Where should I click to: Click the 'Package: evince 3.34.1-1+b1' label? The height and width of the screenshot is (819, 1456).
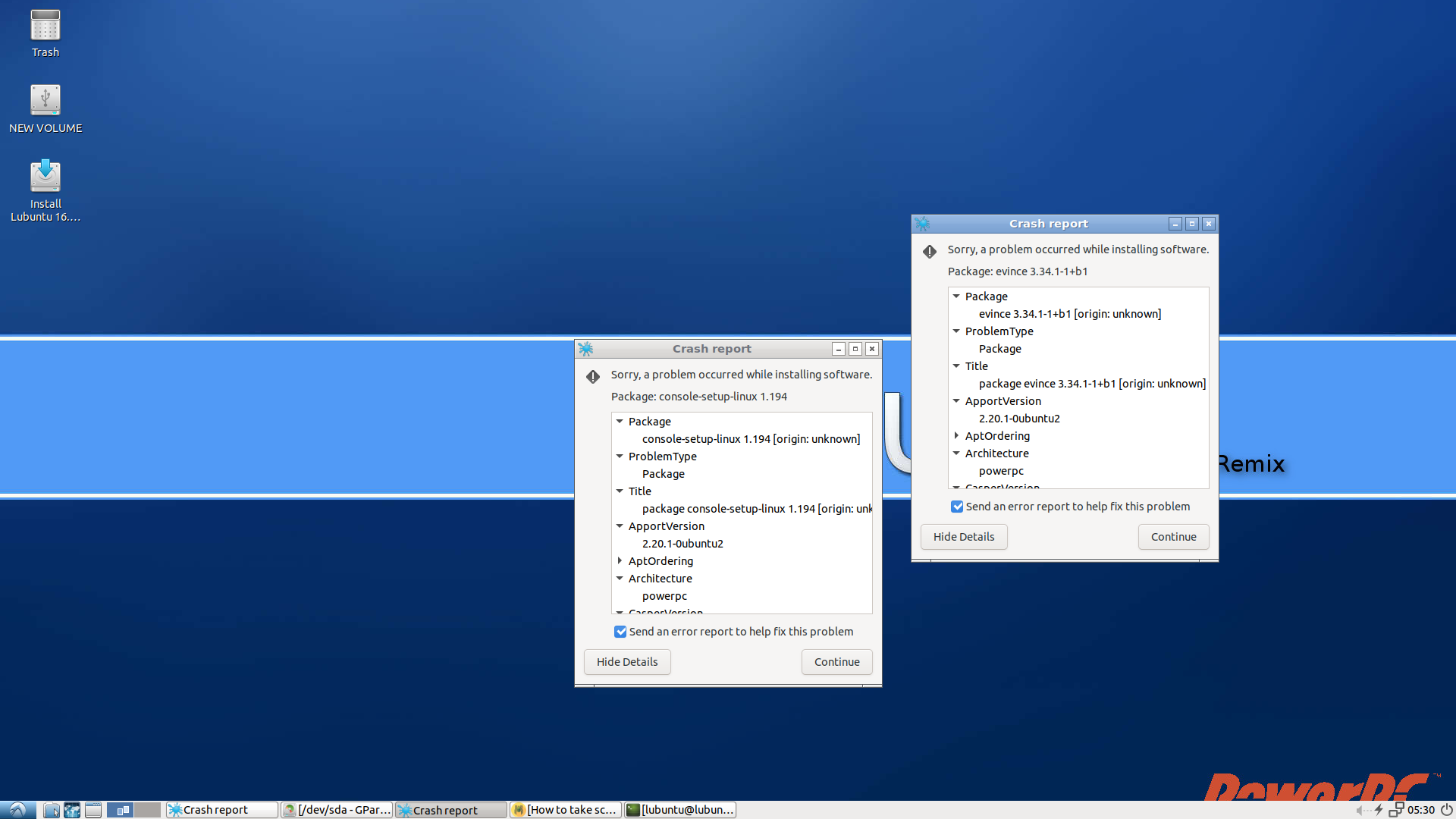(1018, 271)
